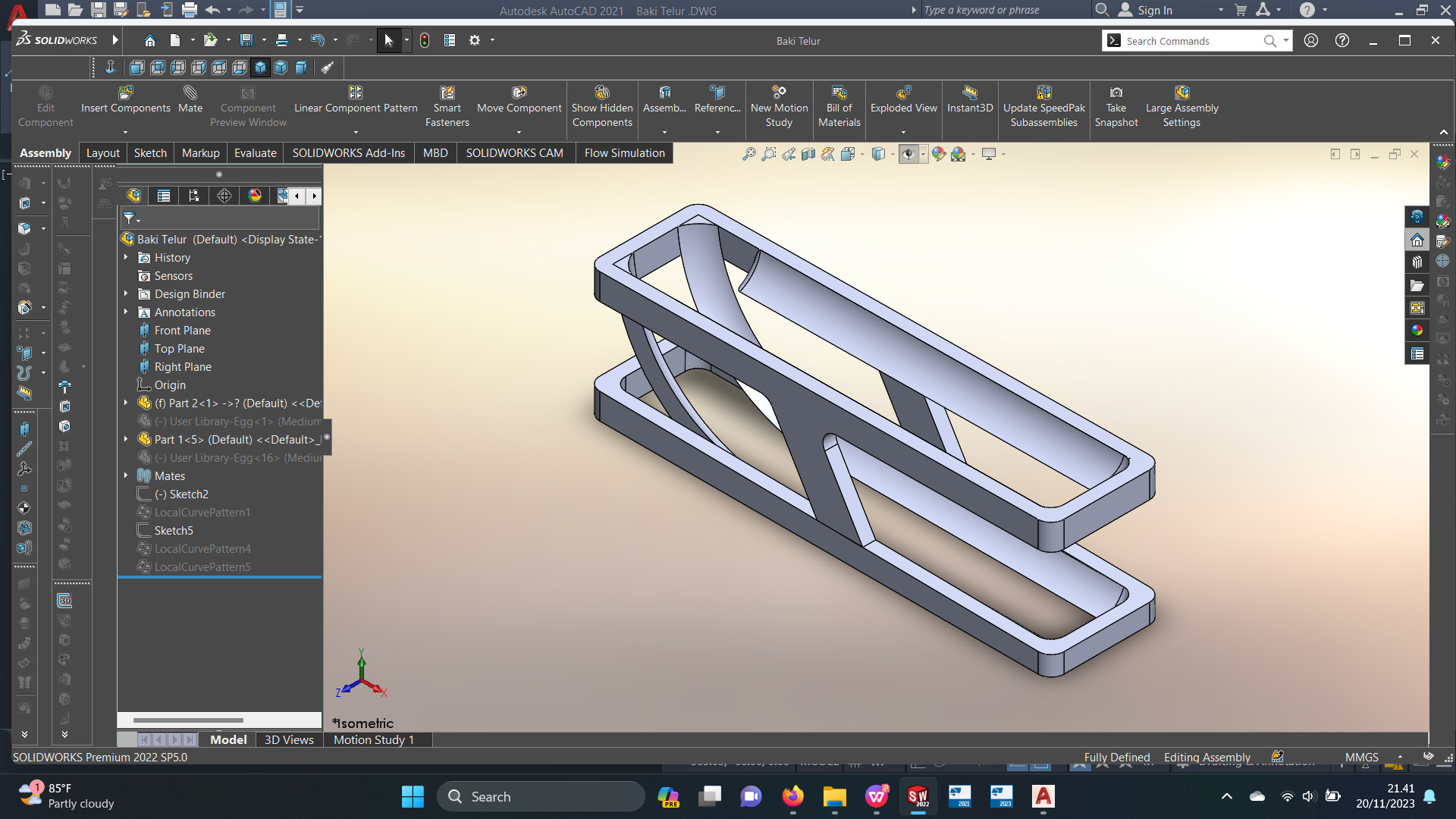Image resolution: width=1456 pixels, height=819 pixels.
Task: Open the PropertyManager tab icon
Action: click(164, 196)
